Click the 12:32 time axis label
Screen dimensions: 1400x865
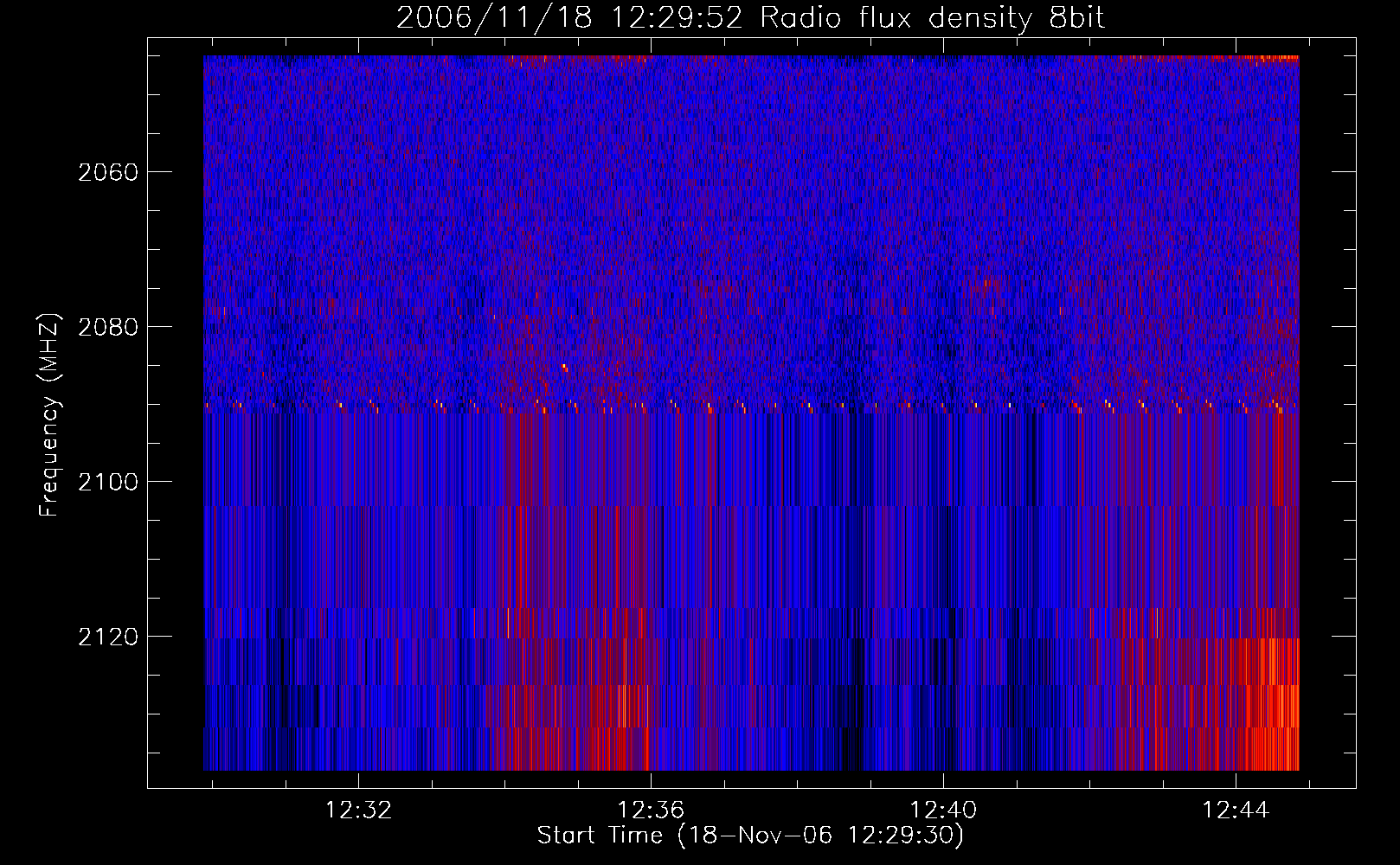tap(358, 810)
